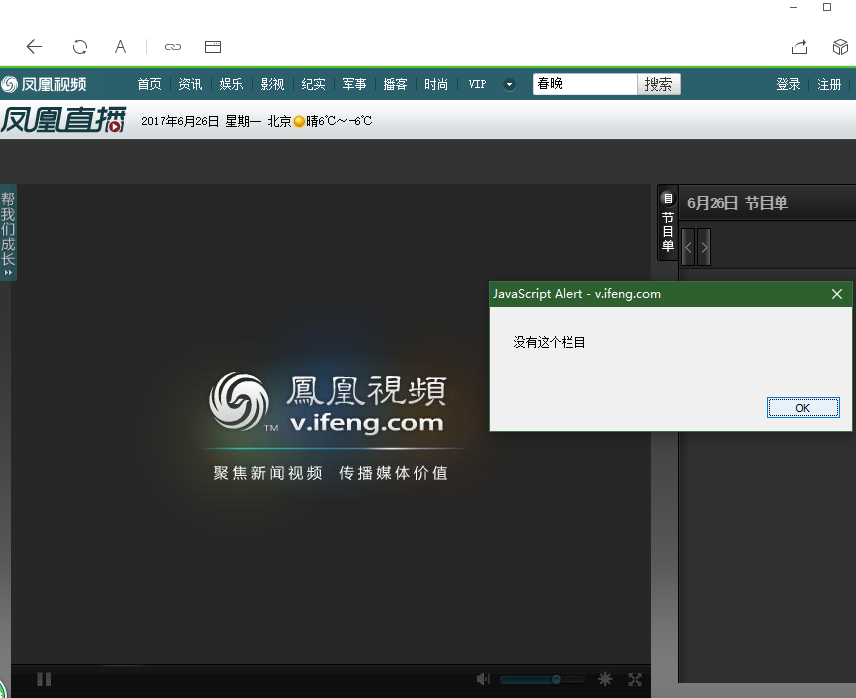The width and height of the screenshot is (856, 698).
Task: Expand the navigation more dropdown arrow
Action: coord(509,85)
